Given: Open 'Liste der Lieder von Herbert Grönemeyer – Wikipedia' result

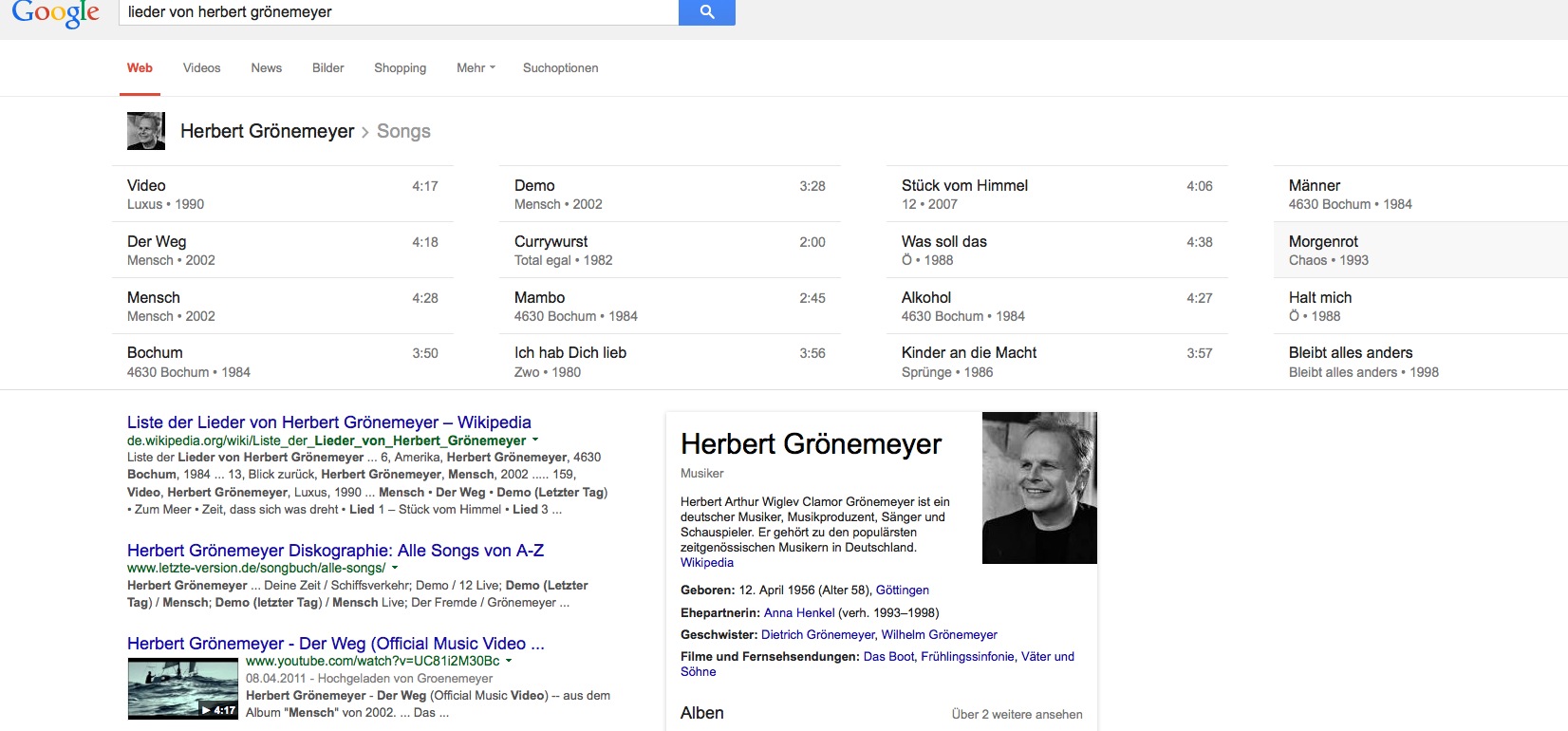Looking at the screenshot, I should 329,422.
